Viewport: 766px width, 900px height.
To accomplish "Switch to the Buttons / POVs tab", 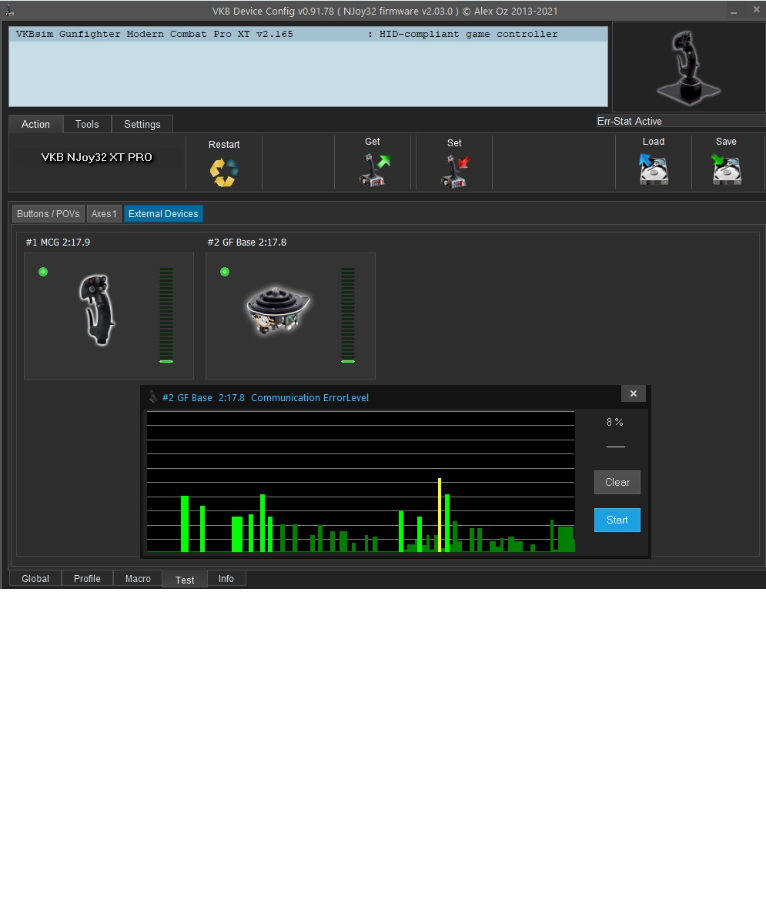I will [48, 214].
